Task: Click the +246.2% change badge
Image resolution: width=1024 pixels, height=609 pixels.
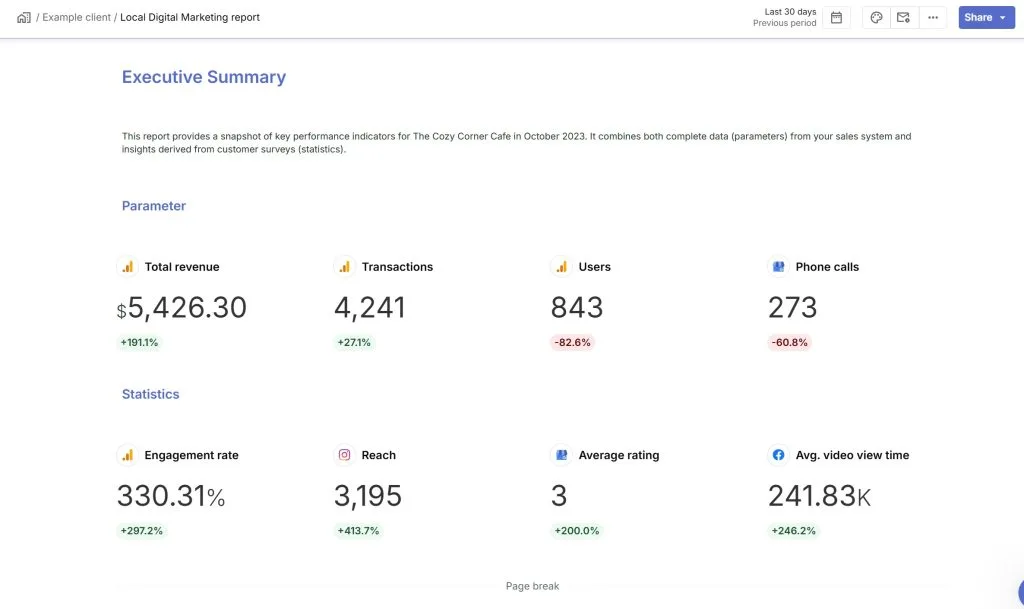Action: pos(793,531)
